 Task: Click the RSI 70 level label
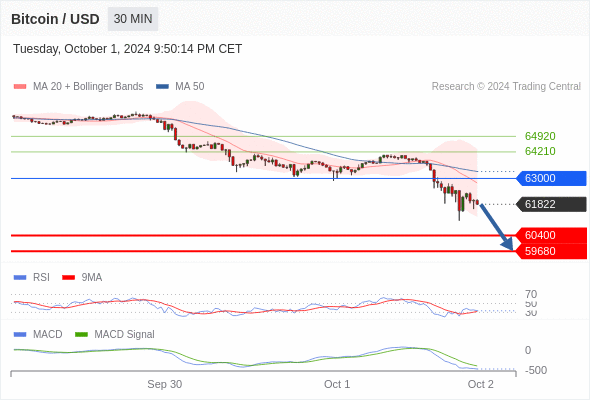click(x=531, y=294)
